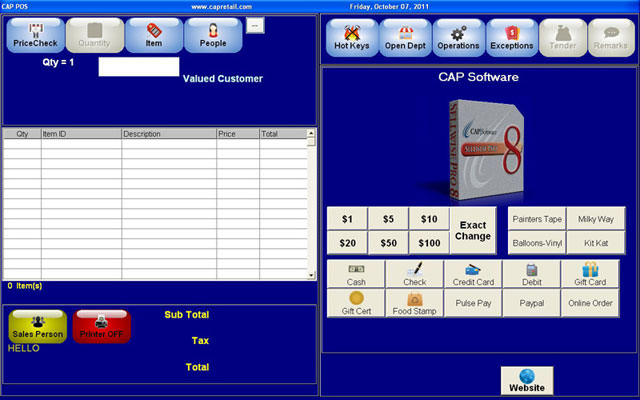The height and width of the screenshot is (400, 640).
Task: Click the Open Dept button
Action: pos(405,37)
